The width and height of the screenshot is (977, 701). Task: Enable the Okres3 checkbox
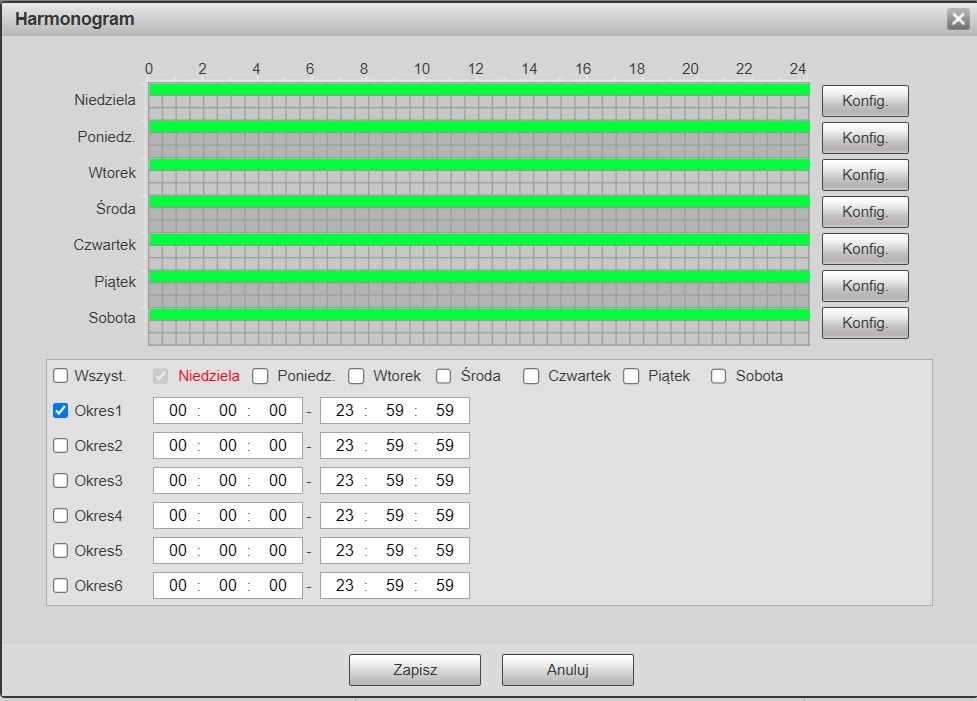click(60, 480)
